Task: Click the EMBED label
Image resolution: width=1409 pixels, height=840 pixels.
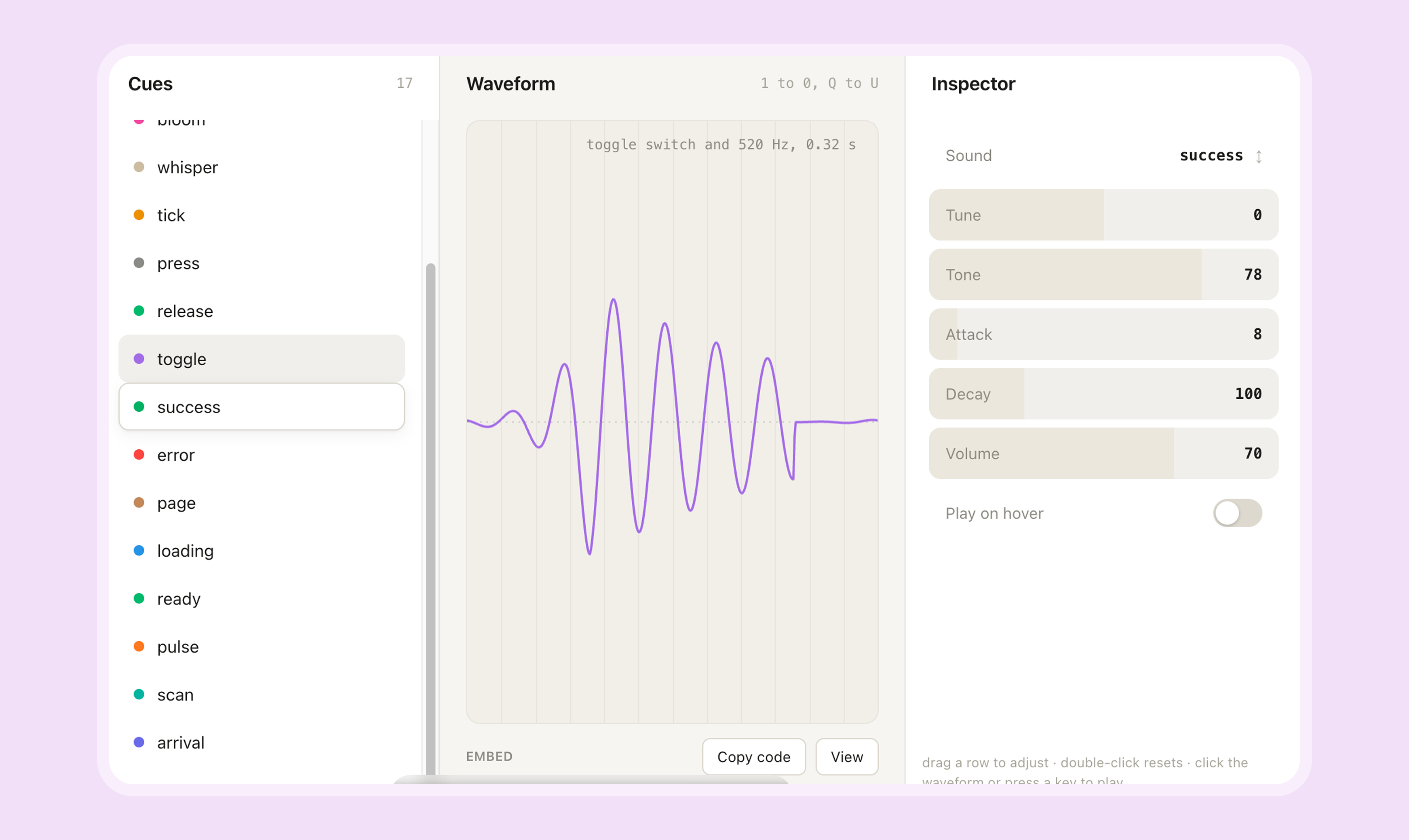Action: [489, 757]
